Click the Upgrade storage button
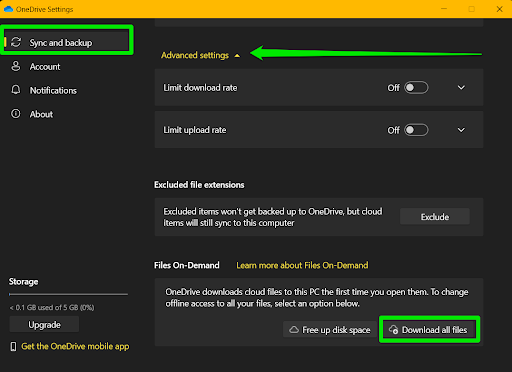Viewport: 512px width, 372px height. click(x=44, y=324)
